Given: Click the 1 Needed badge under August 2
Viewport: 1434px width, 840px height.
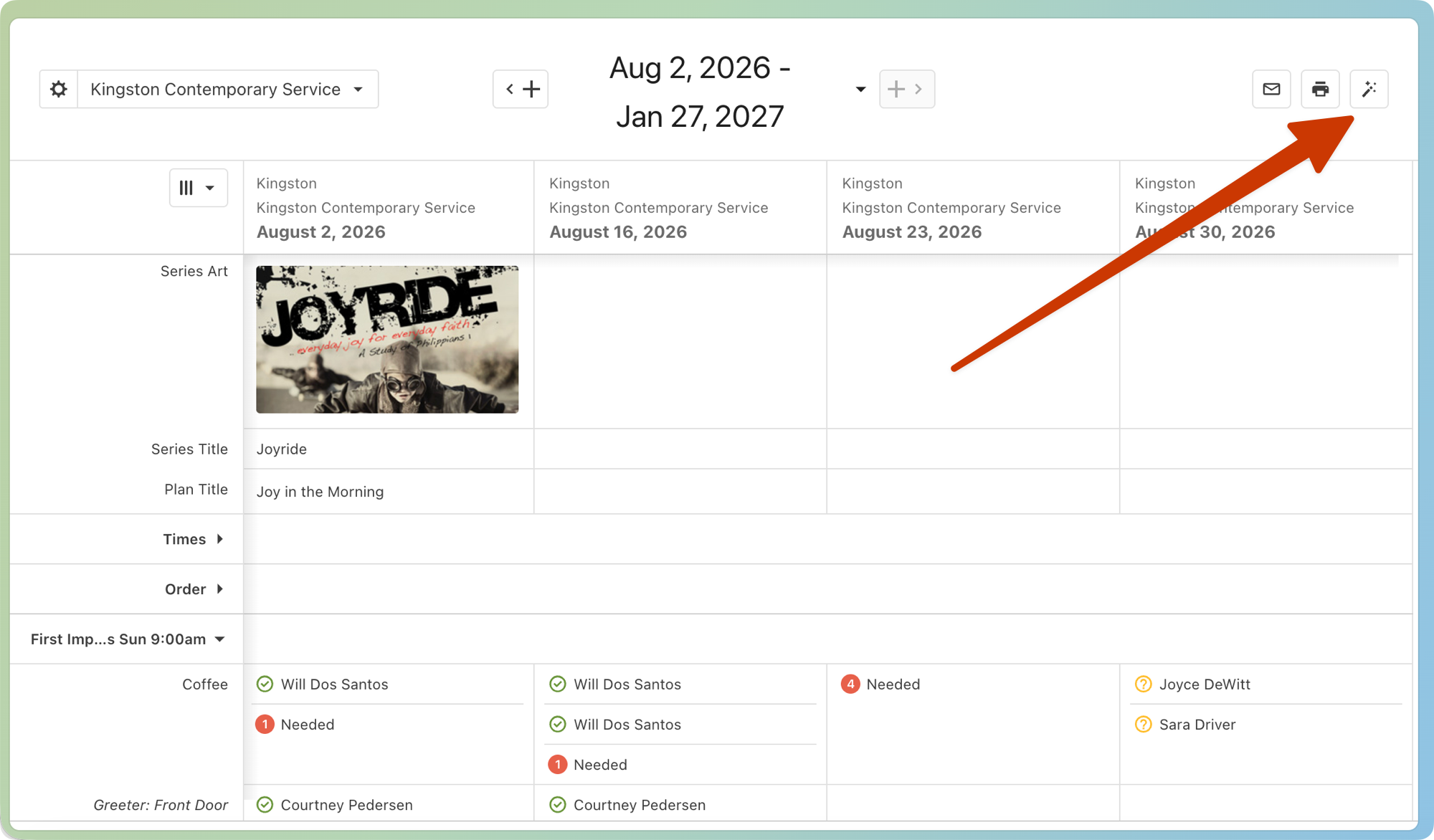Looking at the screenshot, I should [265, 725].
